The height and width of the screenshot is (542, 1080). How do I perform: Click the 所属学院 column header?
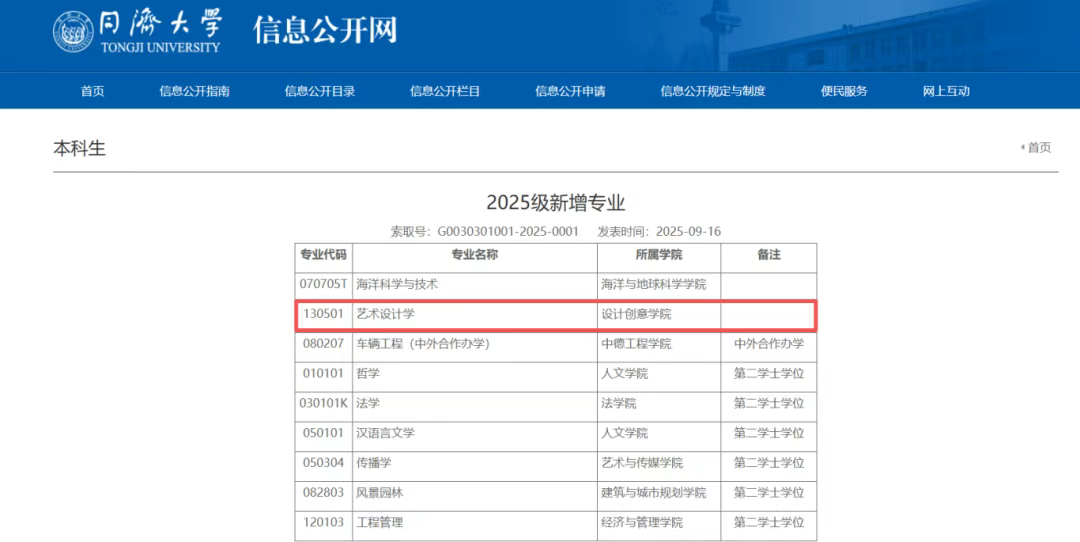point(658,255)
